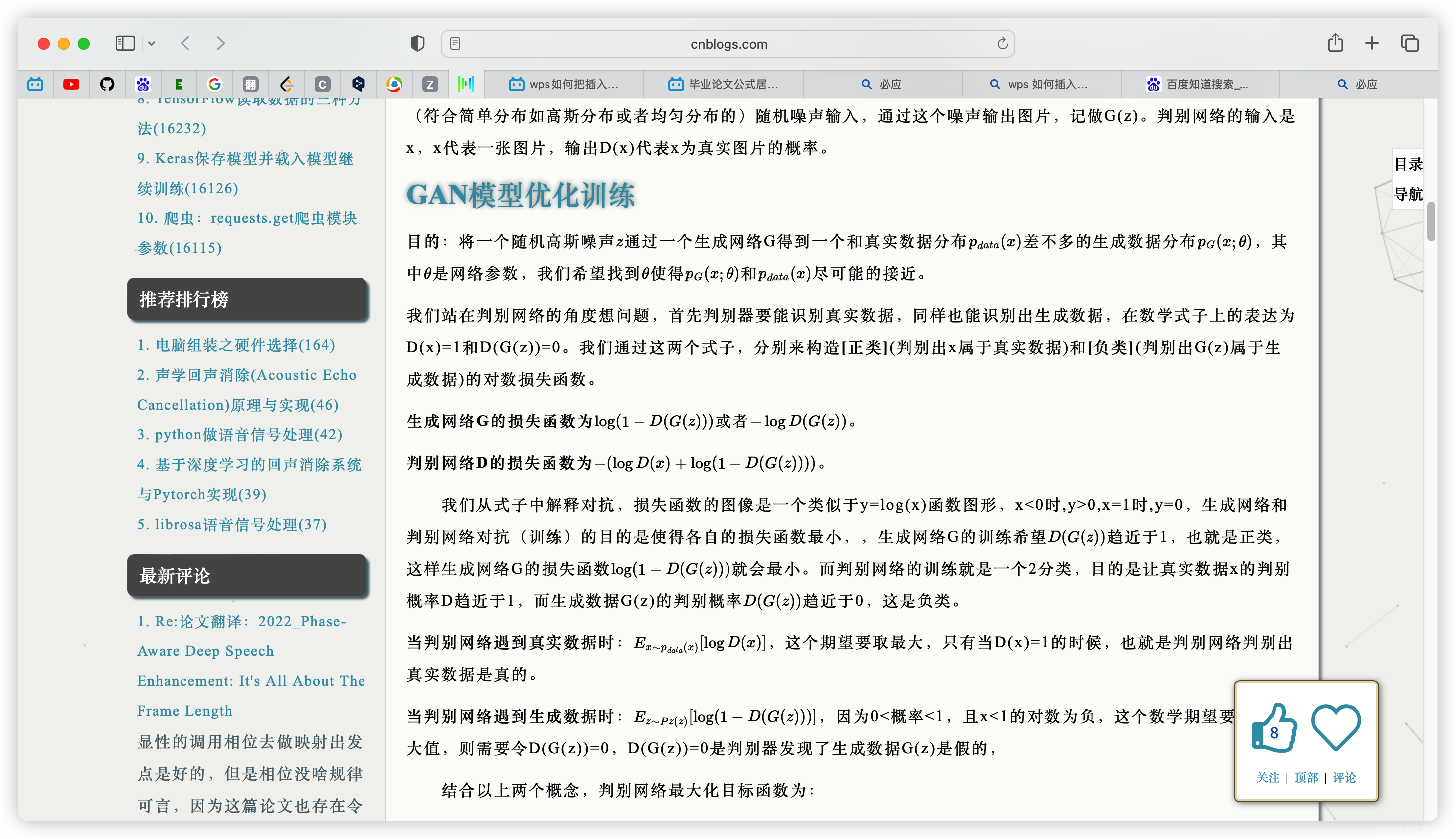Open link 电脑组装之硬件选择(164)
1456x839 pixels.
click(236, 345)
